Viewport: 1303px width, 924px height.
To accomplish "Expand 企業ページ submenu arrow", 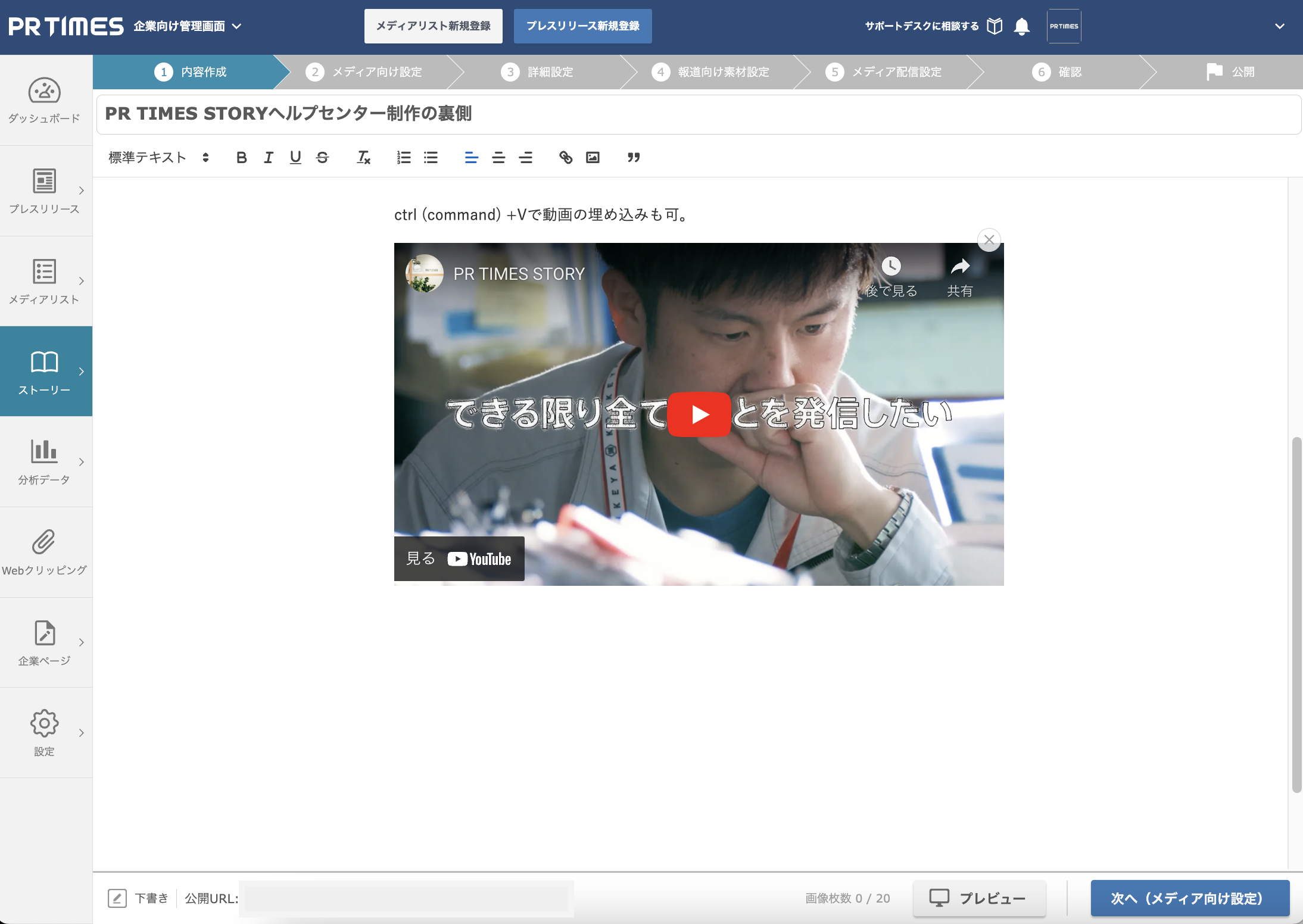I will coord(82,642).
